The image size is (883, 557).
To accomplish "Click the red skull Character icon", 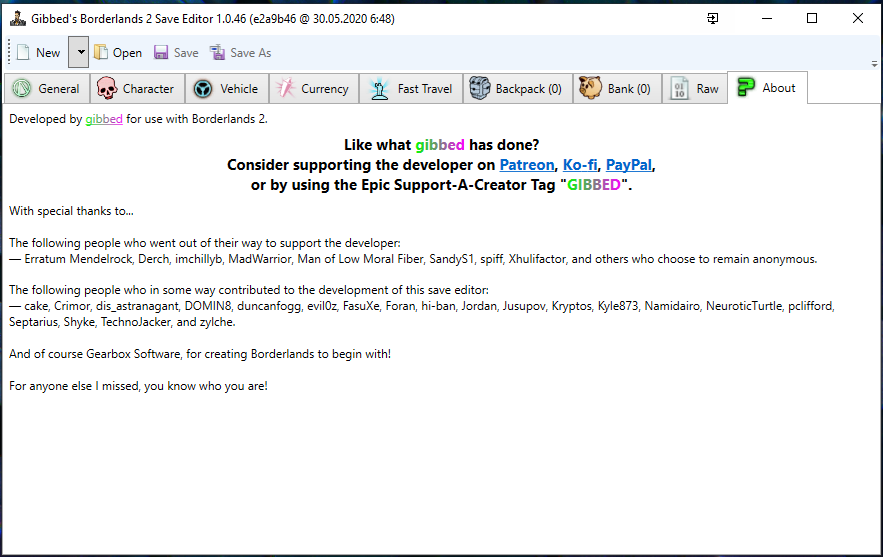I will 106,88.
